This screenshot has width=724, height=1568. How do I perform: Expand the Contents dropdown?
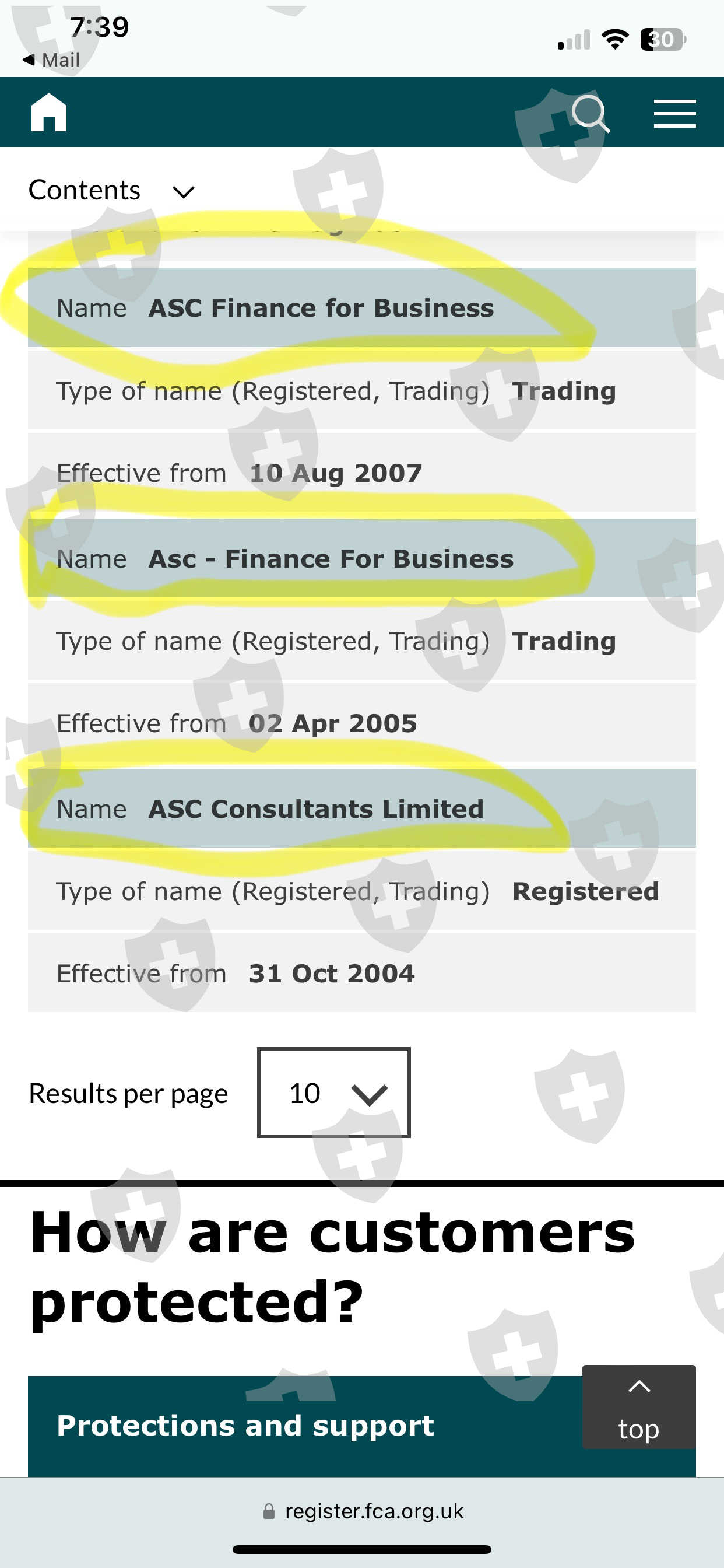[85, 191]
